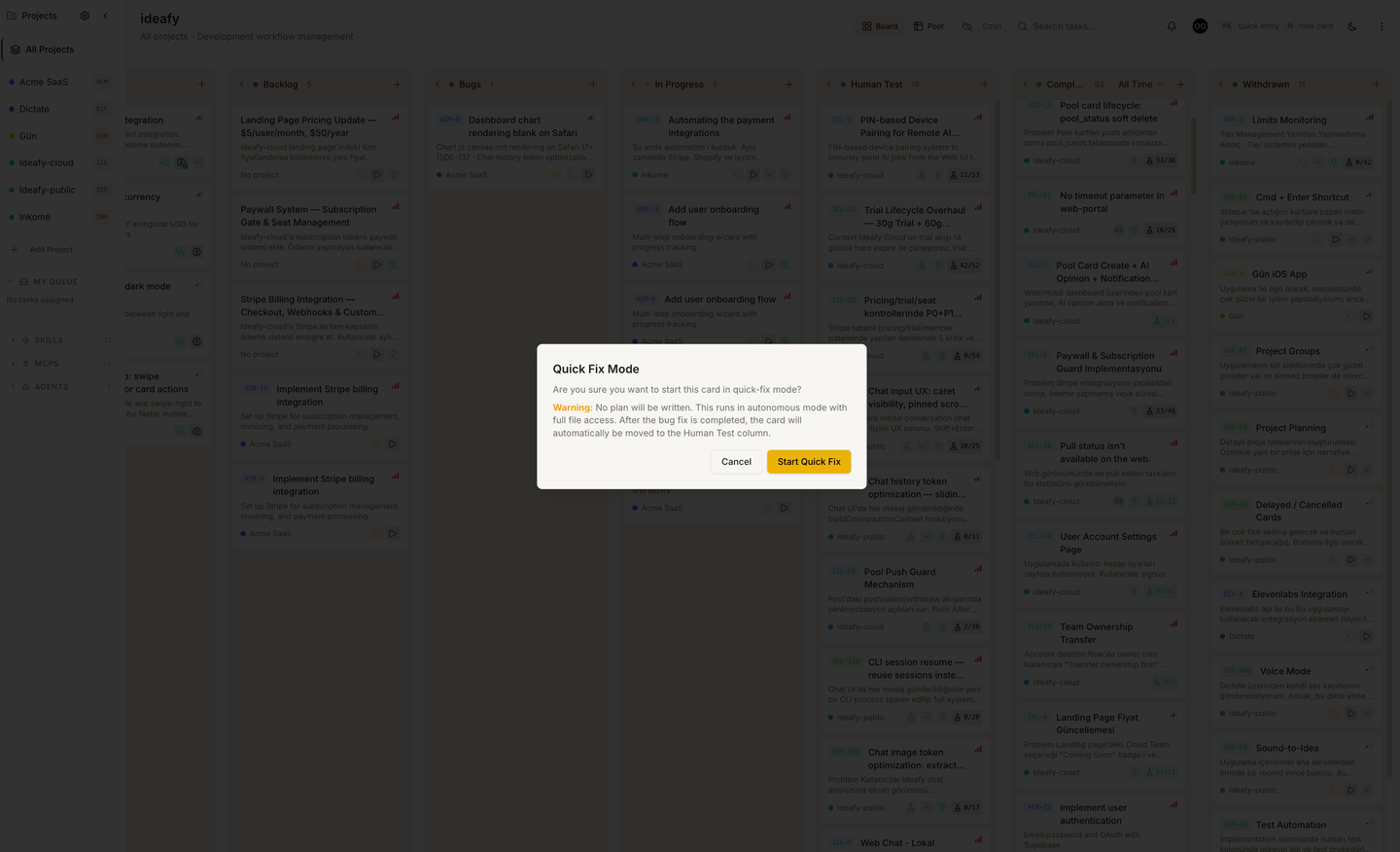
Task: Collapse the Withdrawn column
Action: coord(1221,85)
